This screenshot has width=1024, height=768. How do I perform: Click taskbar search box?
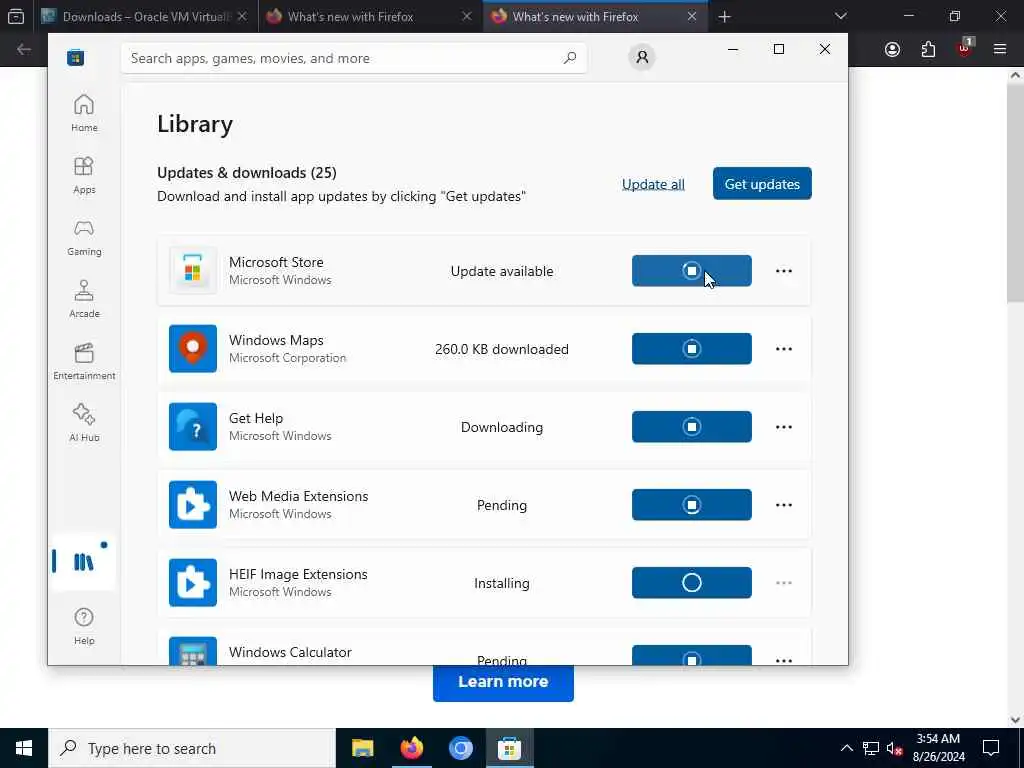[x=192, y=748]
